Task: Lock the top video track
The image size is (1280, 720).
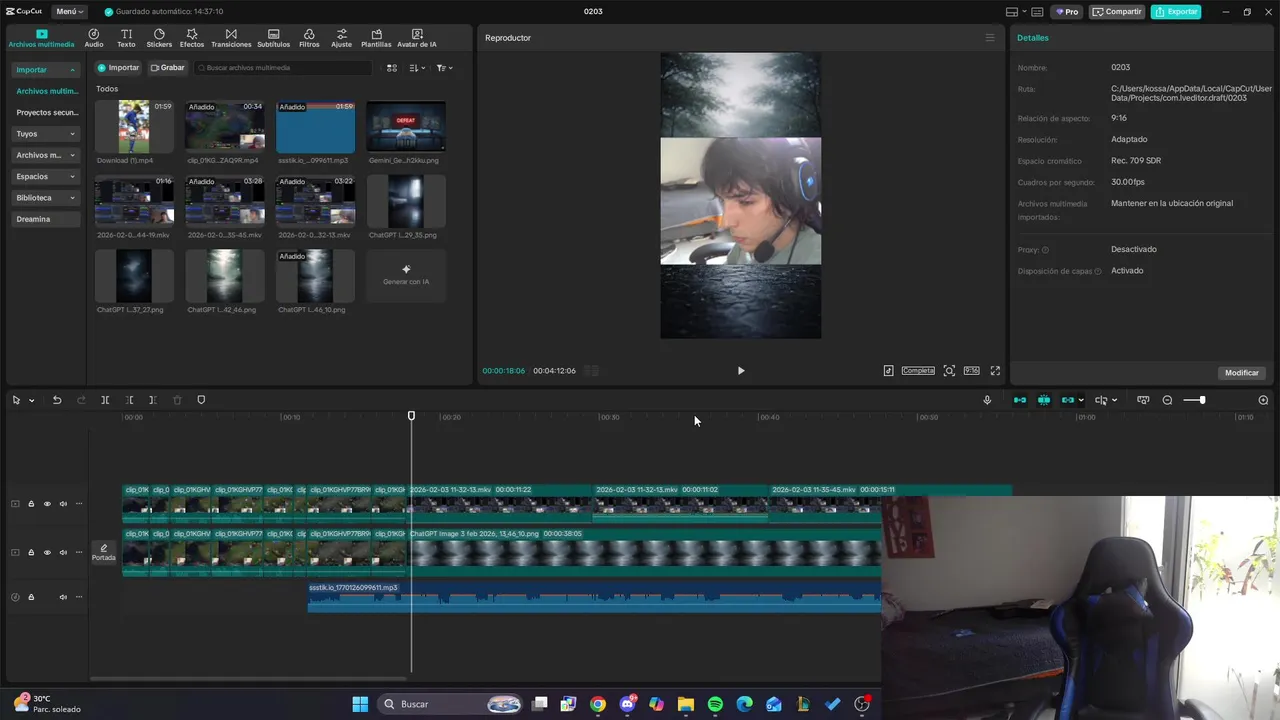Action: [x=31, y=504]
